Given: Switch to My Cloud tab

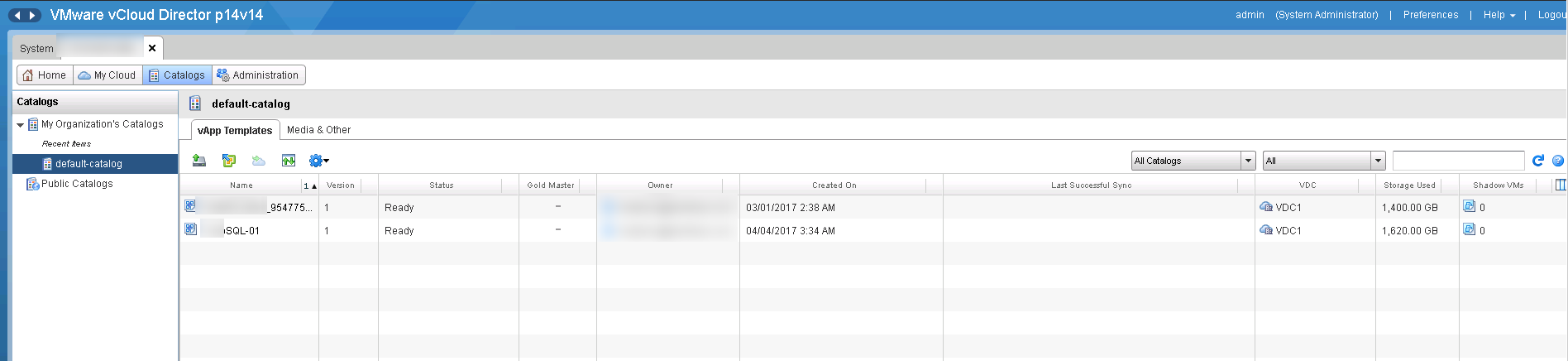Looking at the screenshot, I should pyautogui.click(x=108, y=75).
